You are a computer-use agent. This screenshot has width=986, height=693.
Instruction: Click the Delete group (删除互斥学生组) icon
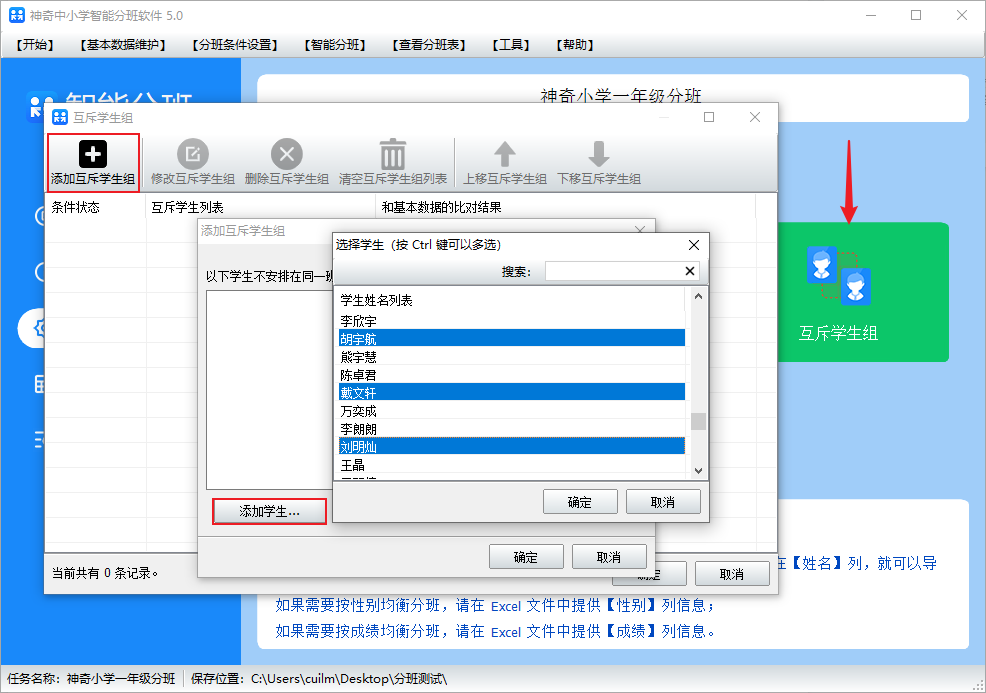[x=287, y=154]
